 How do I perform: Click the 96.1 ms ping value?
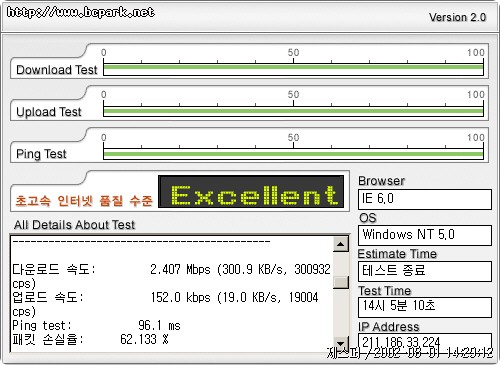click(x=159, y=325)
